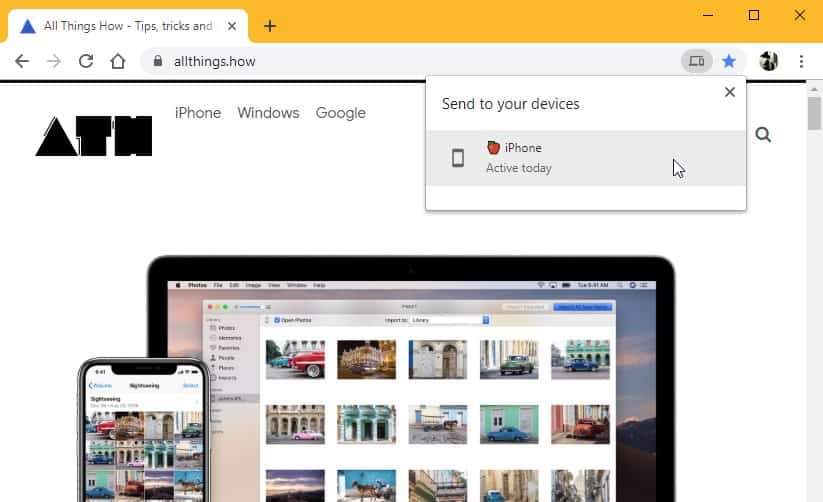The image size is (823, 502).
Task: Toggle the bookmark star
Action: click(x=729, y=61)
